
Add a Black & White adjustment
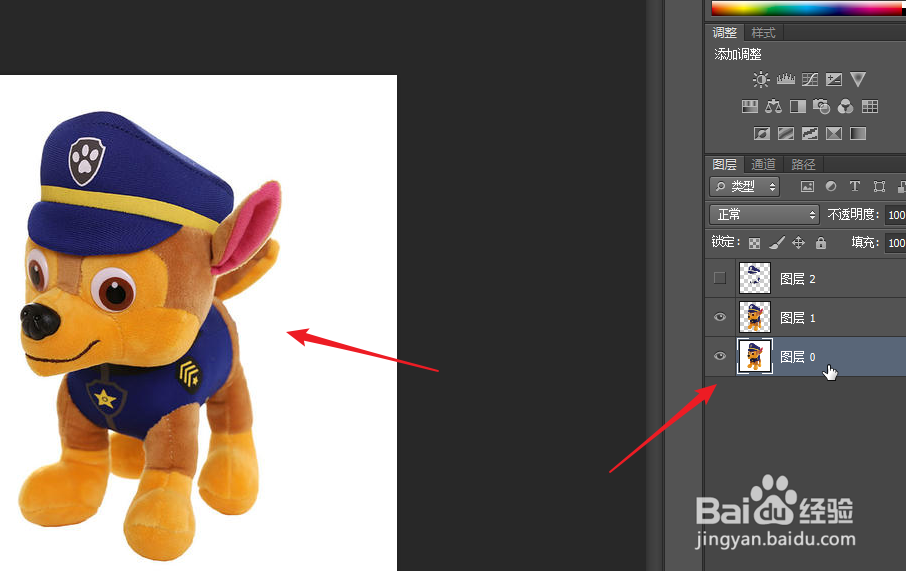[x=797, y=106]
